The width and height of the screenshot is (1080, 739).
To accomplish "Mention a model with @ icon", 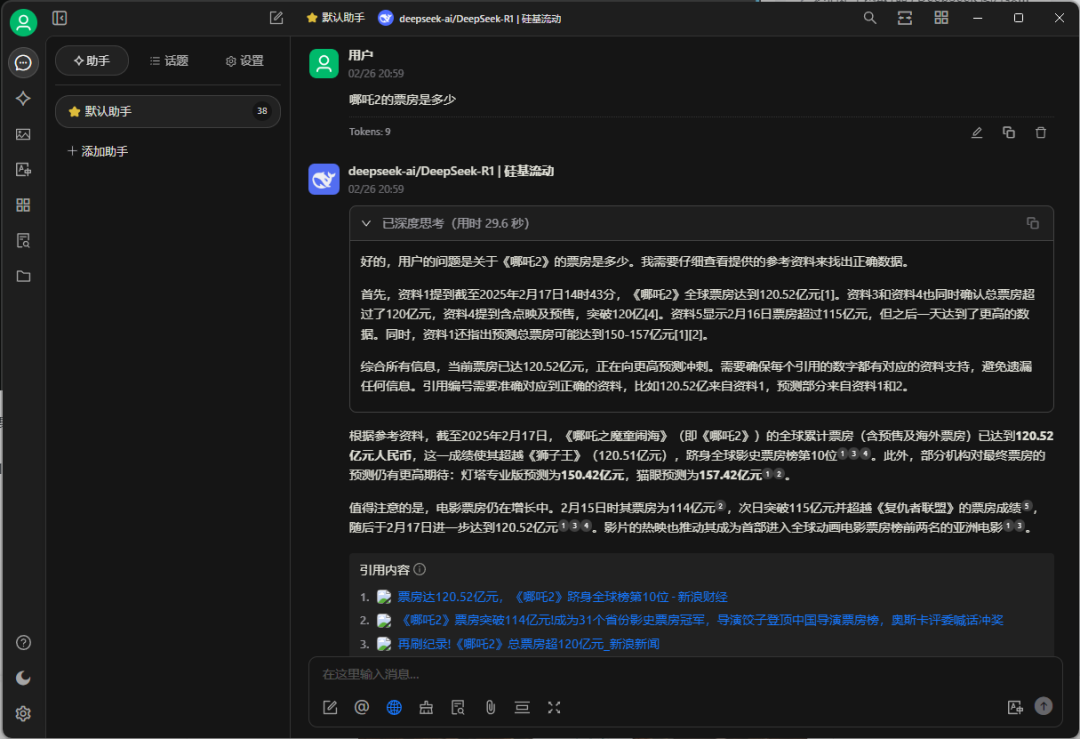I will tap(362, 707).
